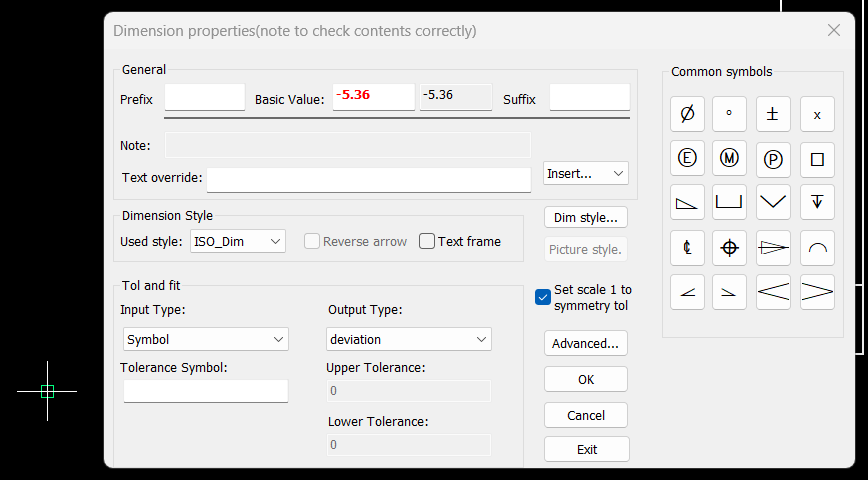The width and height of the screenshot is (868, 480).
Task: Confirm with the OK button
Action: (x=586, y=379)
